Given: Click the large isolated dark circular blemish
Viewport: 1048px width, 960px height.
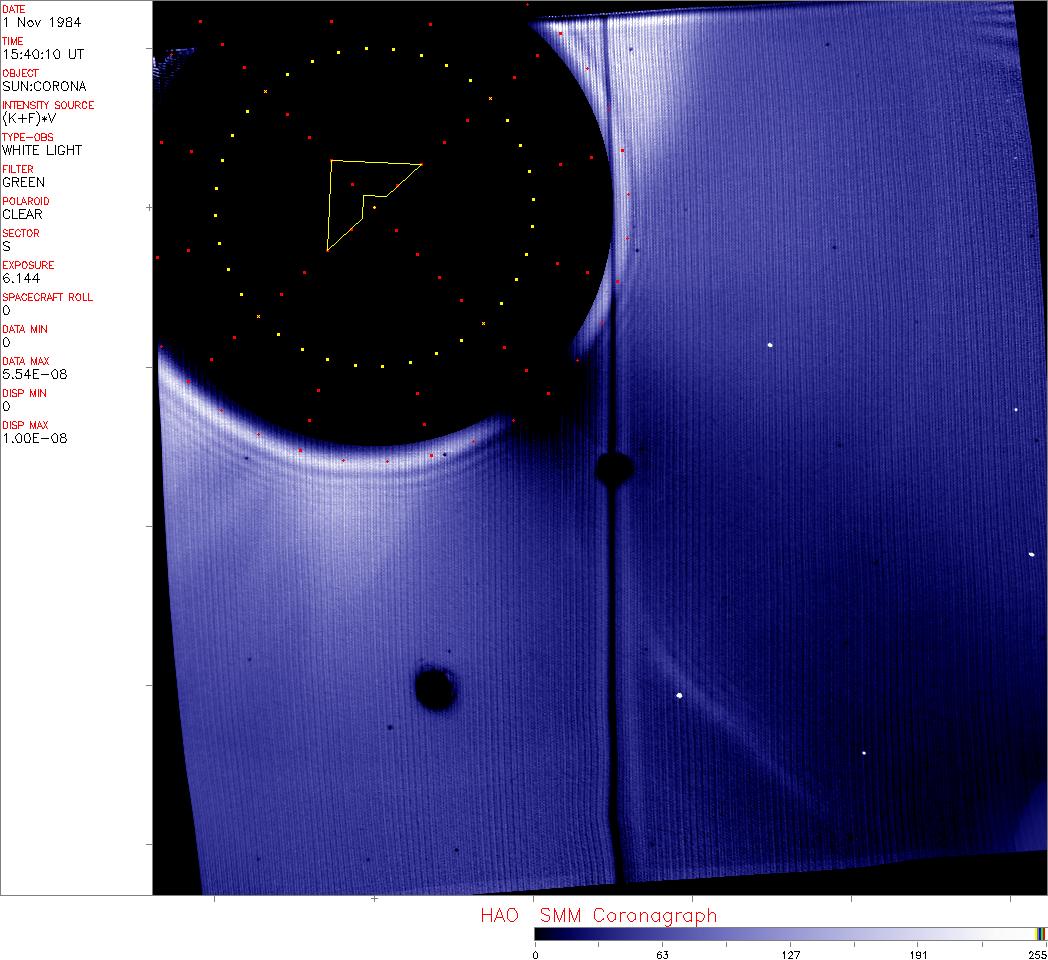Looking at the screenshot, I should coord(434,688).
